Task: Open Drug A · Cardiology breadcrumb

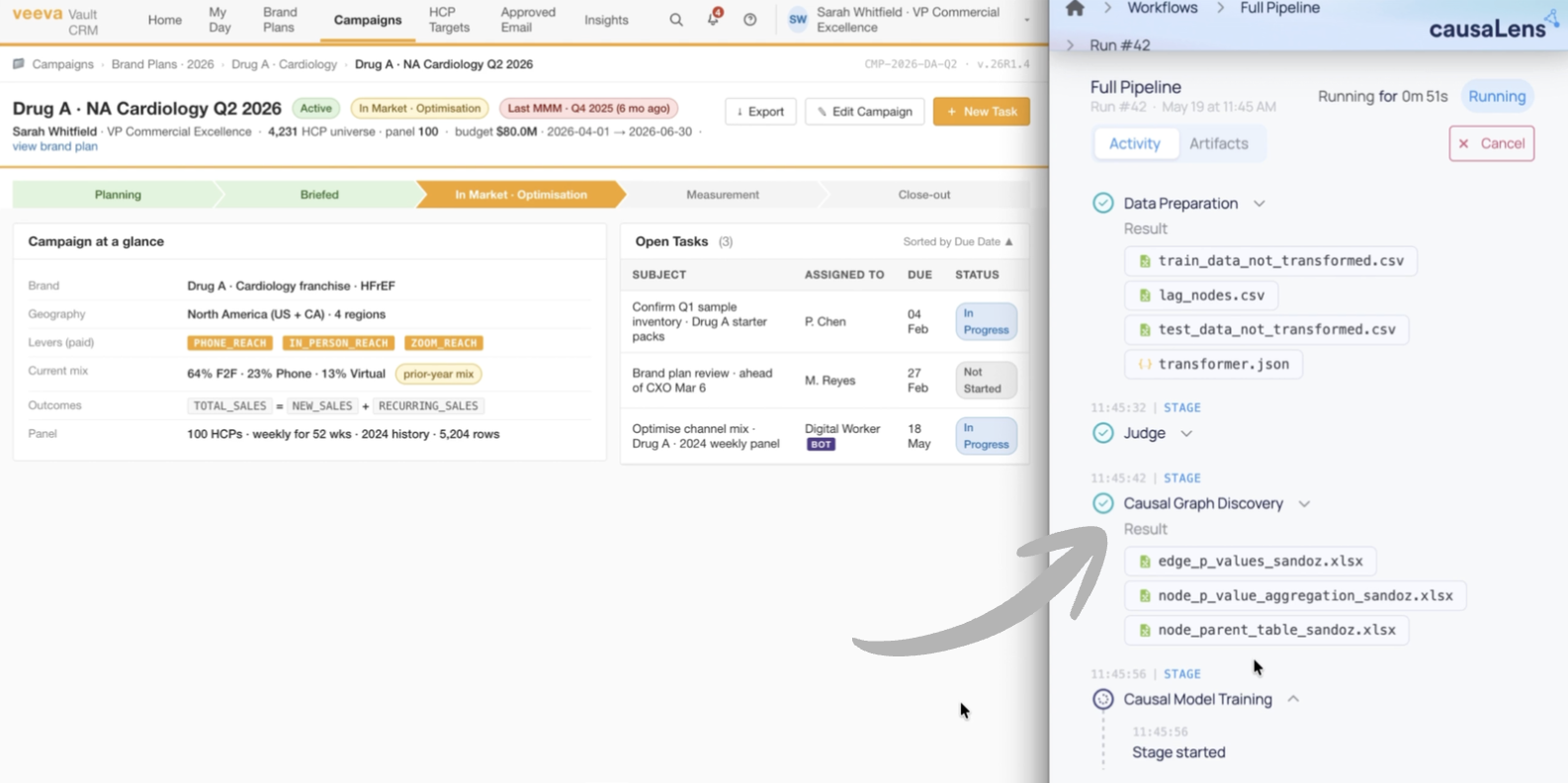Action: [284, 64]
